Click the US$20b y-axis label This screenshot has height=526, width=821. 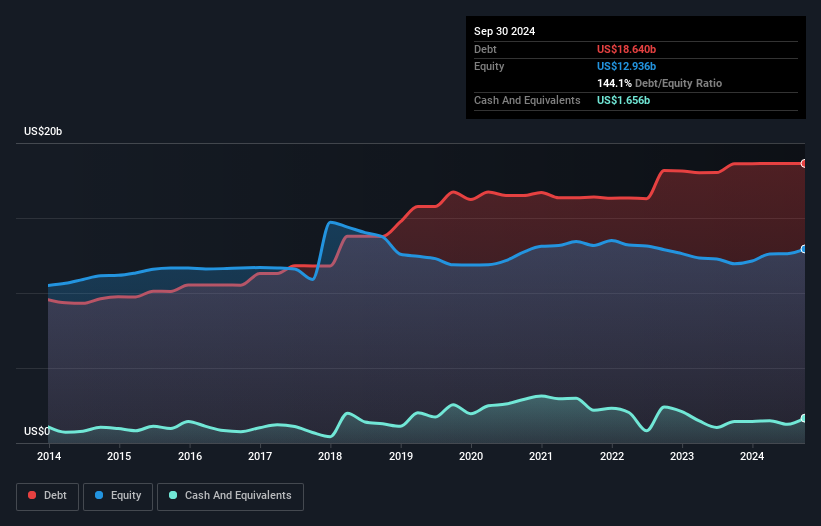pos(43,131)
